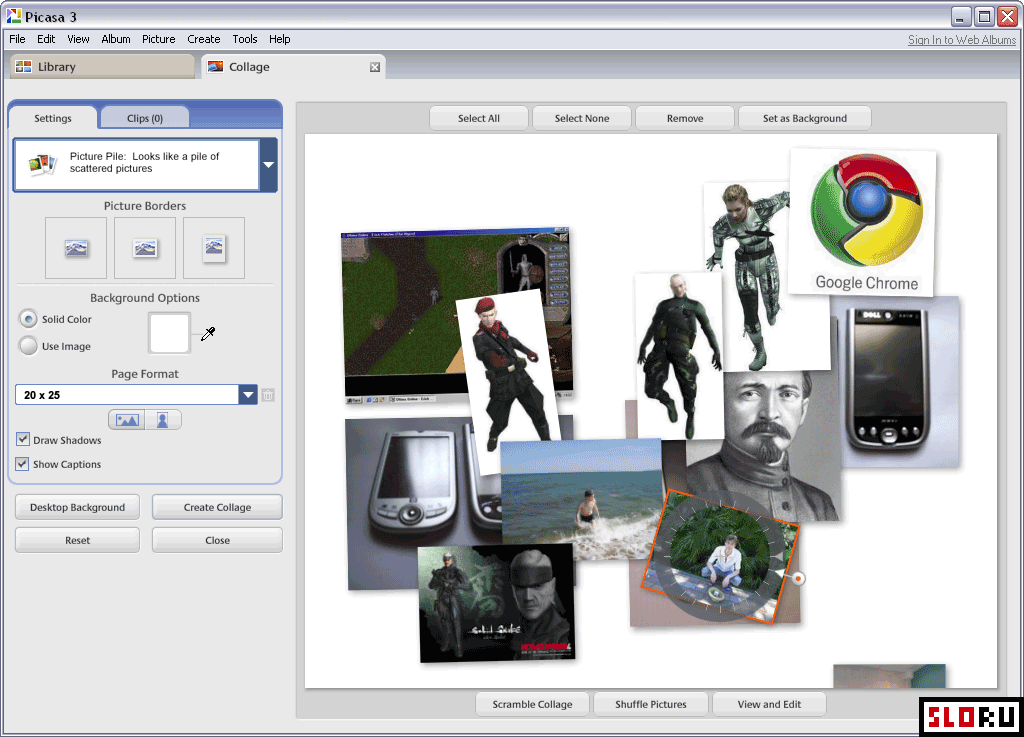
Task: Open the Picture menu
Action: click(x=159, y=39)
